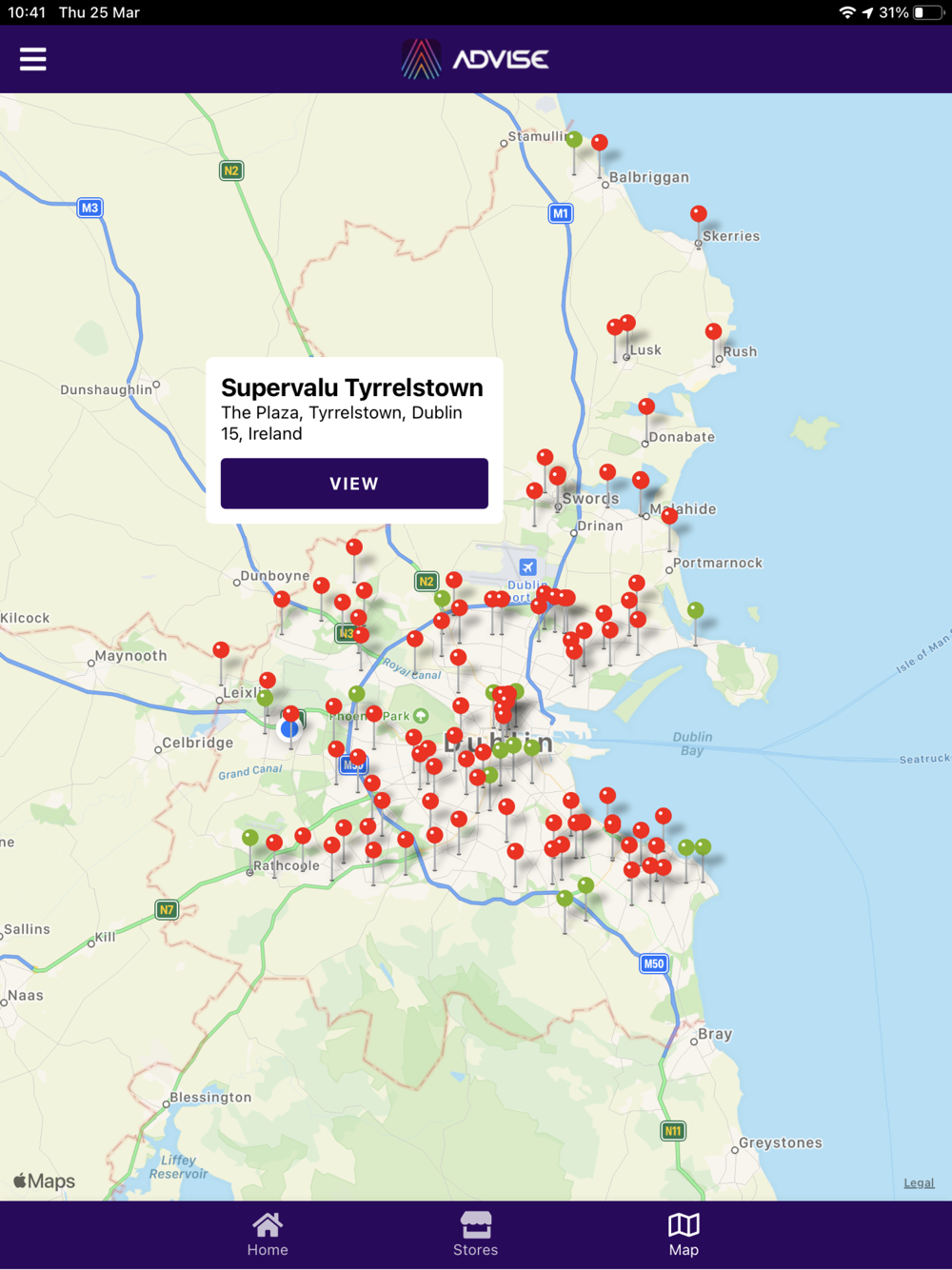The image size is (952, 1270).
Task: Open the Legal link on map
Action: (x=919, y=1182)
